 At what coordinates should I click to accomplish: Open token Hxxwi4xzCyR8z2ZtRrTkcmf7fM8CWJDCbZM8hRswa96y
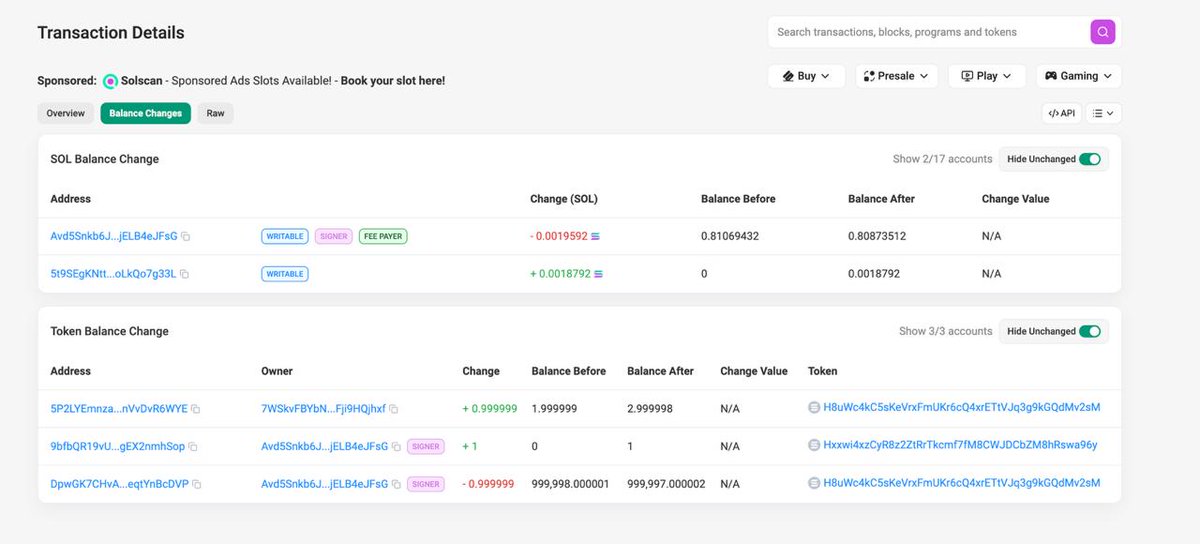tap(960, 445)
